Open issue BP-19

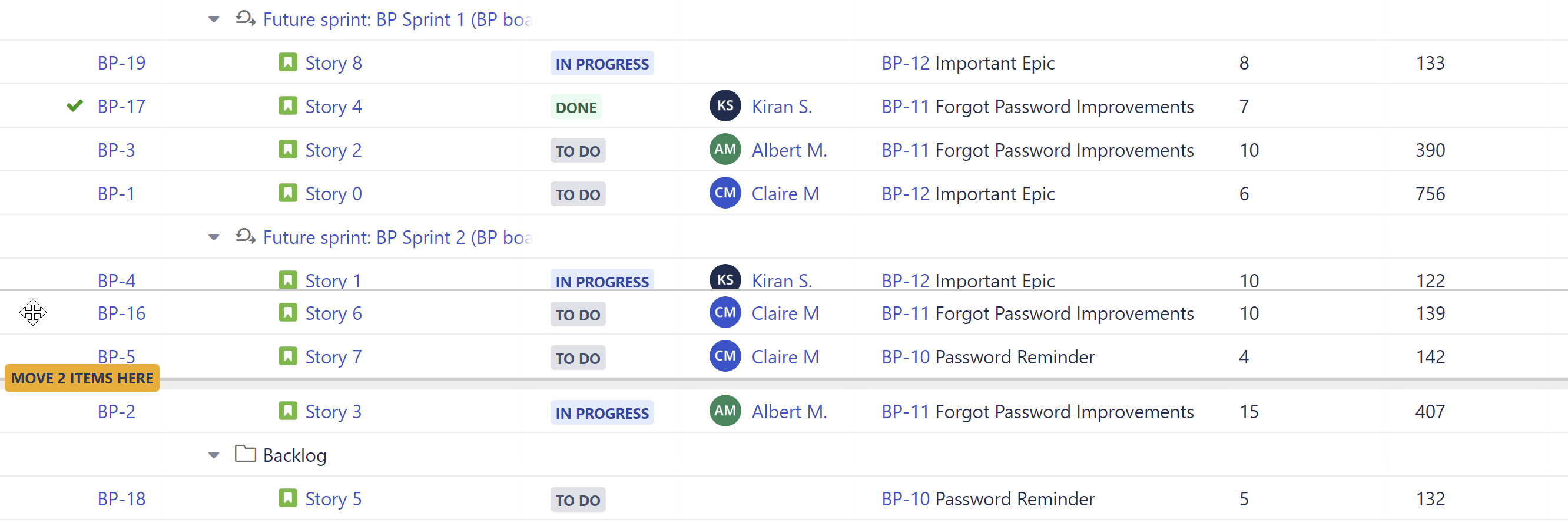tap(121, 62)
